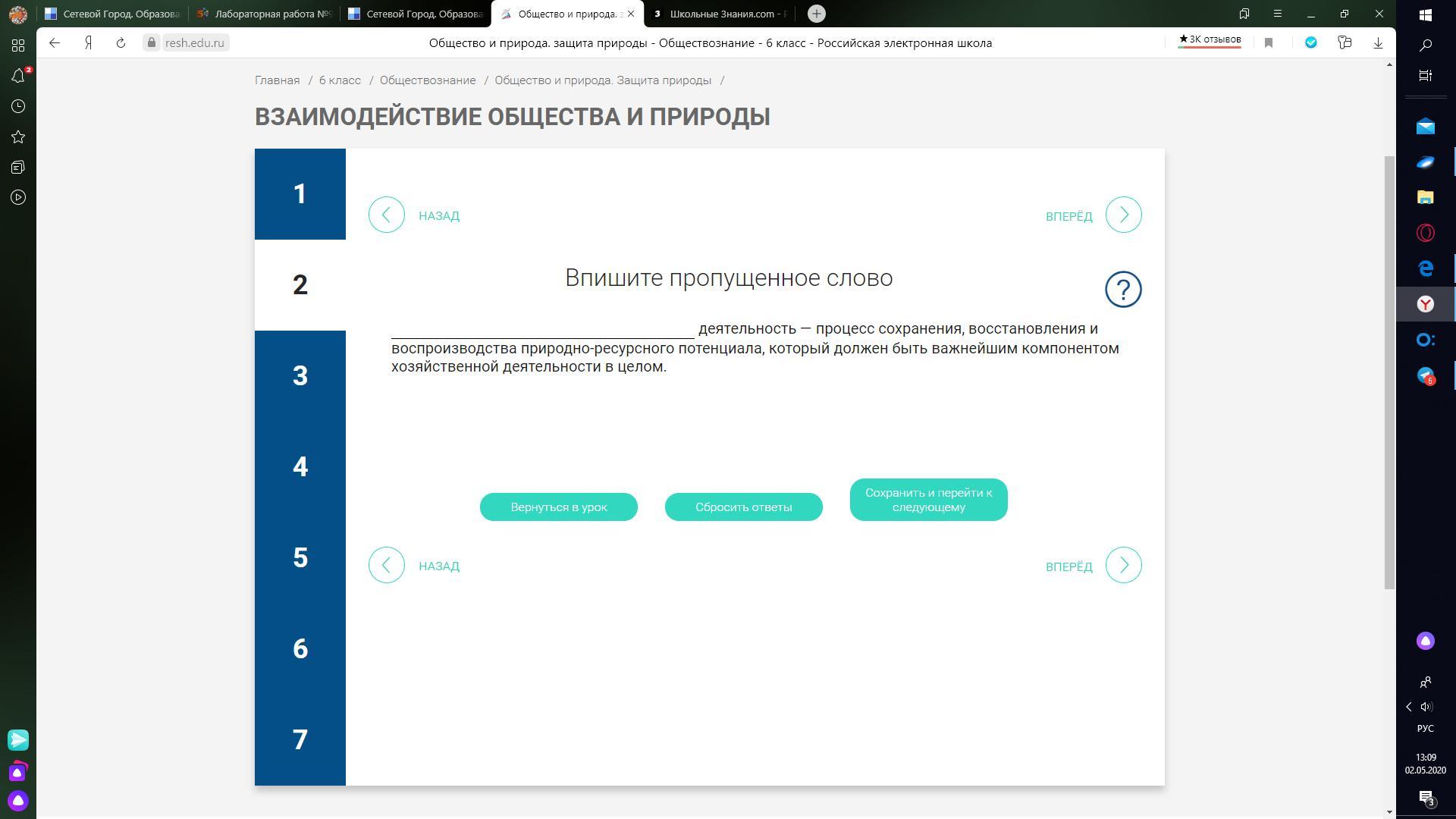Click the blank answer input field

click(542, 329)
